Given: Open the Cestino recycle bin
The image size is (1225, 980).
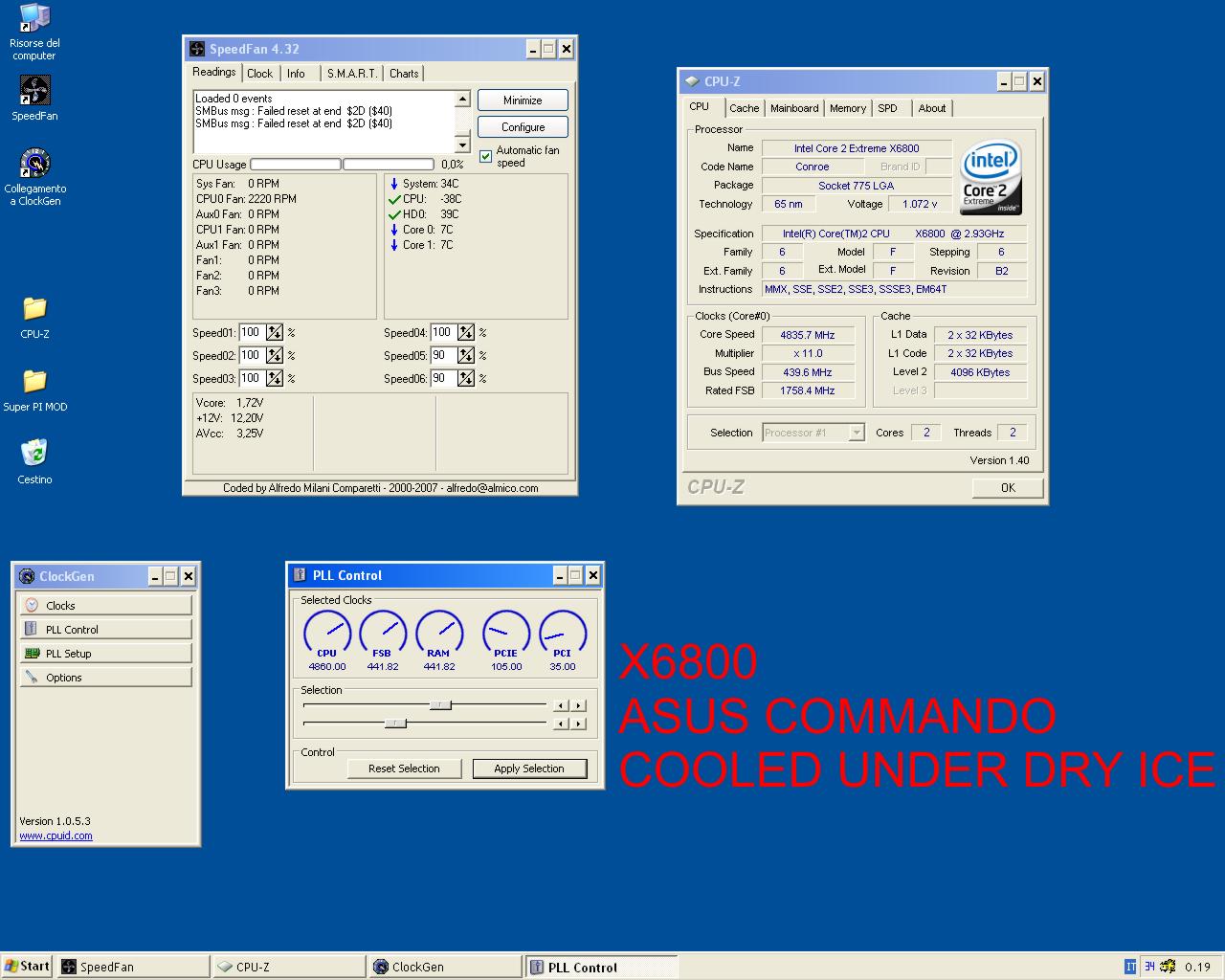Looking at the screenshot, I should tap(34, 462).
